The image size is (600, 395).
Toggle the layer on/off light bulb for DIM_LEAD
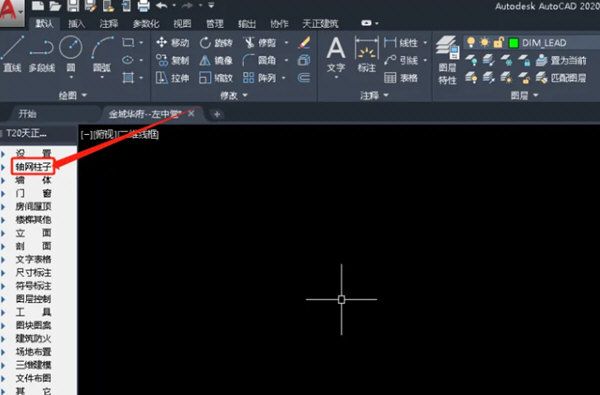pyautogui.click(x=471, y=42)
